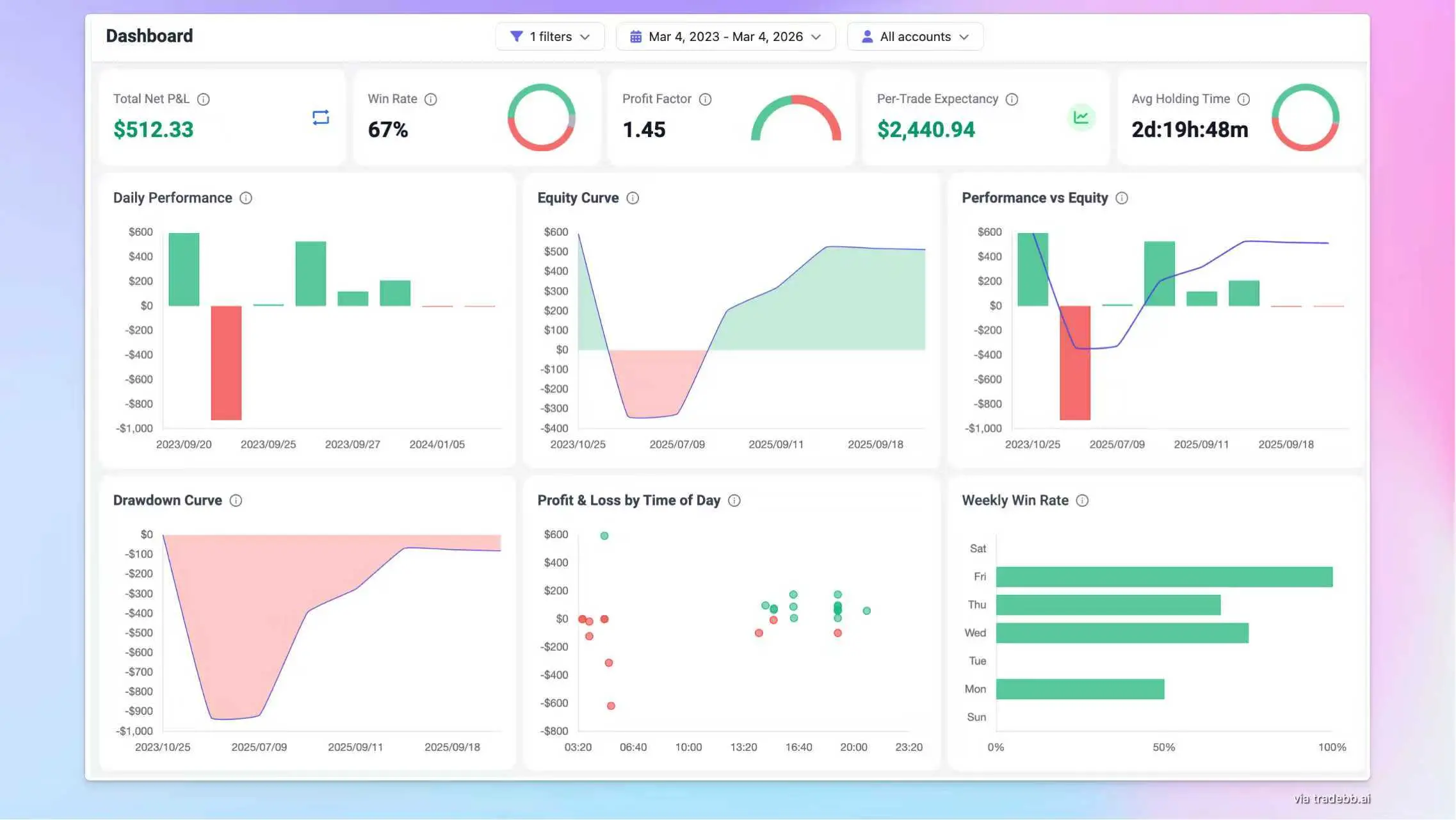The height and width of the screenshot is (820, 1456).
Task: Expand the date range dropdown showing Mar 4 dates
Action: [x=725, y=37]
